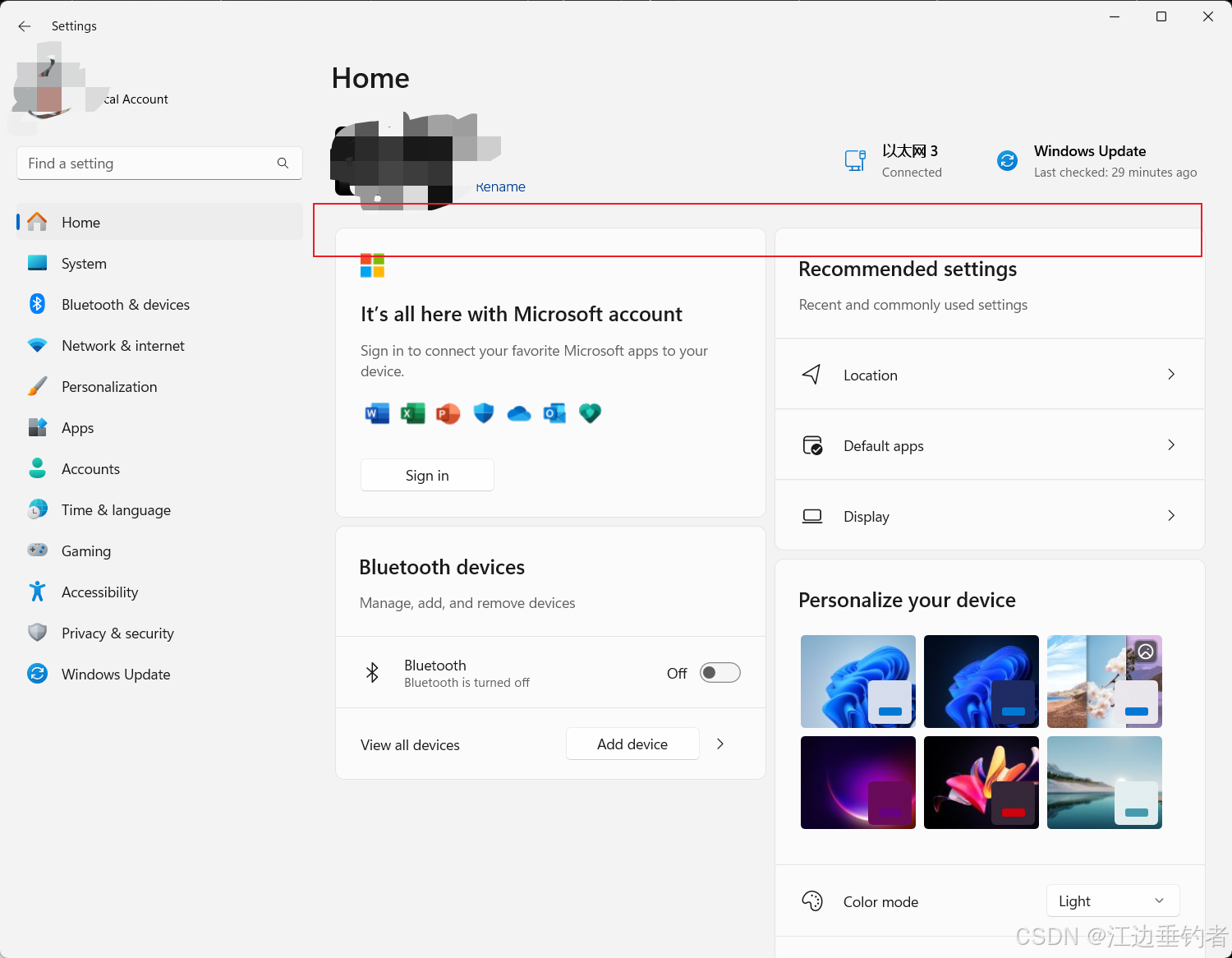Click the Windows Update sidebar icon
The image size is (1232, 958).
coord(37,674)
